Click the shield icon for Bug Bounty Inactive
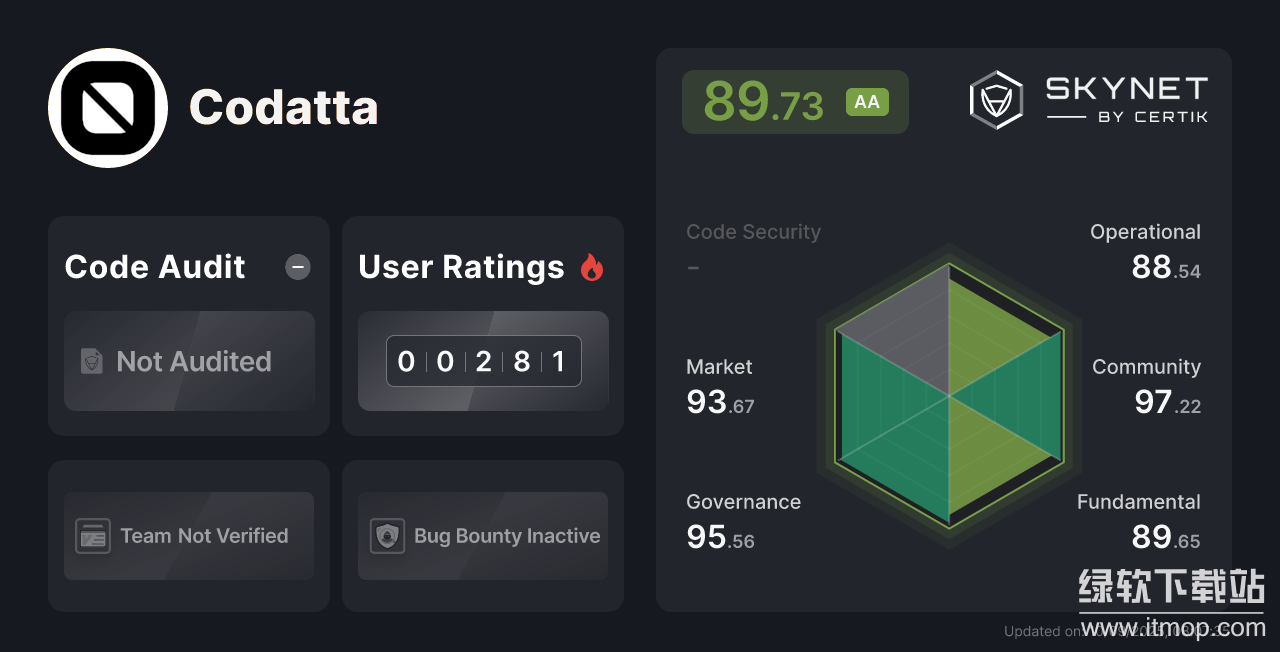This screenshot has width=1280, height=652. (x=387, y=536)
